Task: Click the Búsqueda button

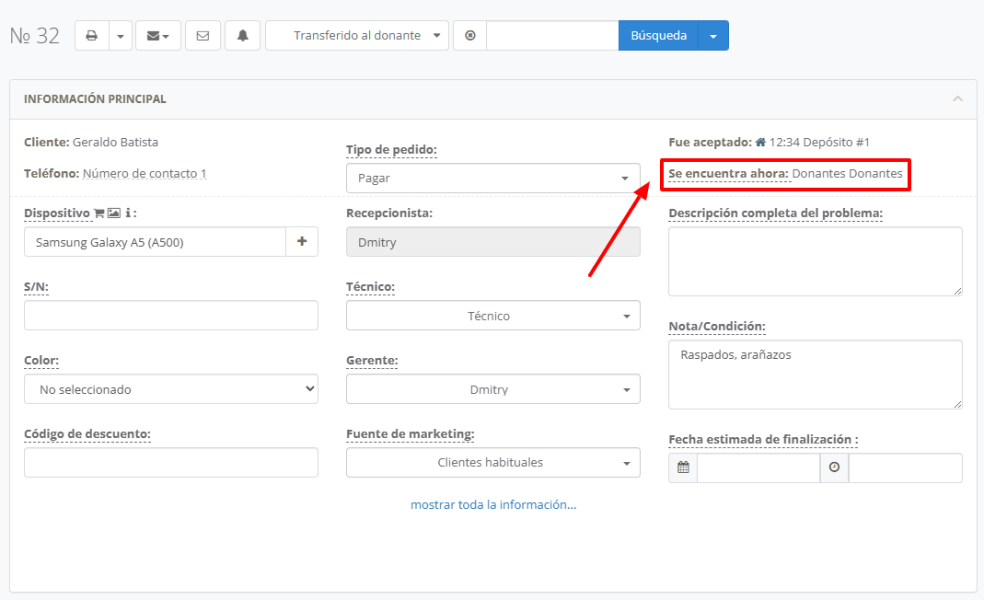Action: coord(657,35)
